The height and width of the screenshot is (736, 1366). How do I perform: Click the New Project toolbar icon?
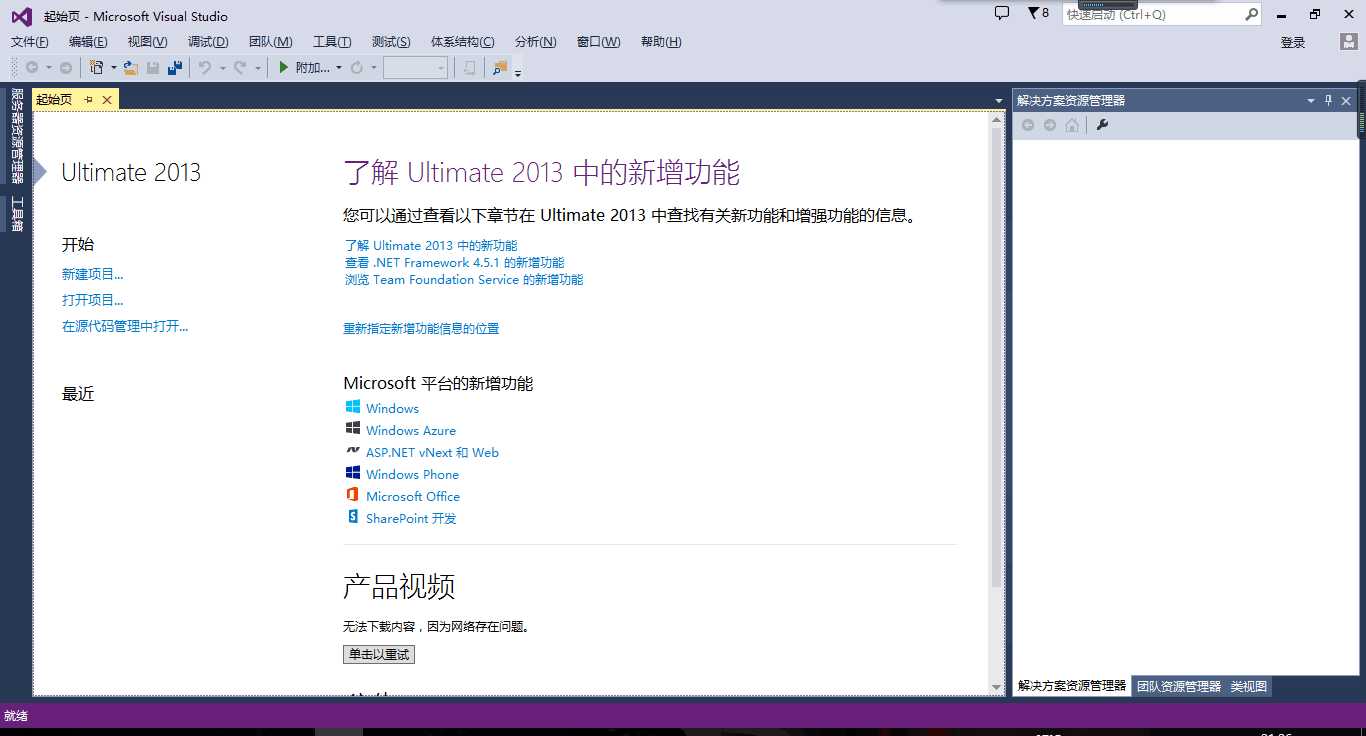pos(97,68)
